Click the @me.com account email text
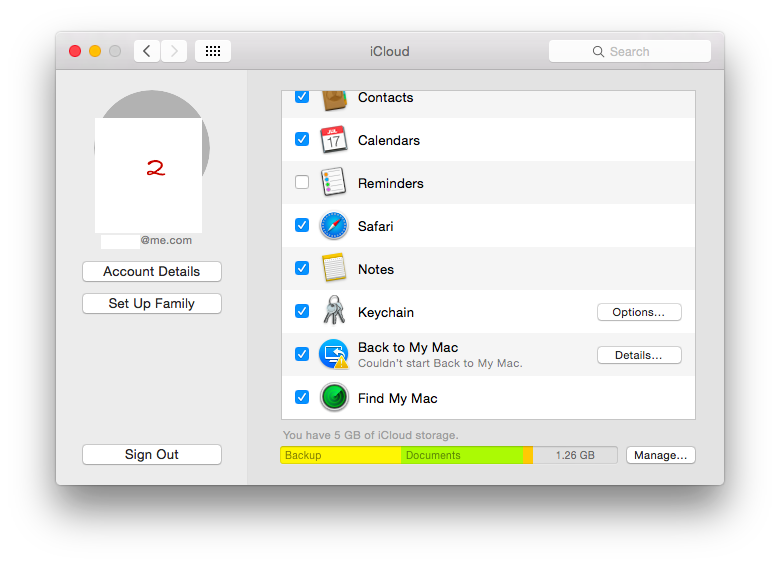The height and width of the screenshot is (565, 780). [x=166, y=240]
